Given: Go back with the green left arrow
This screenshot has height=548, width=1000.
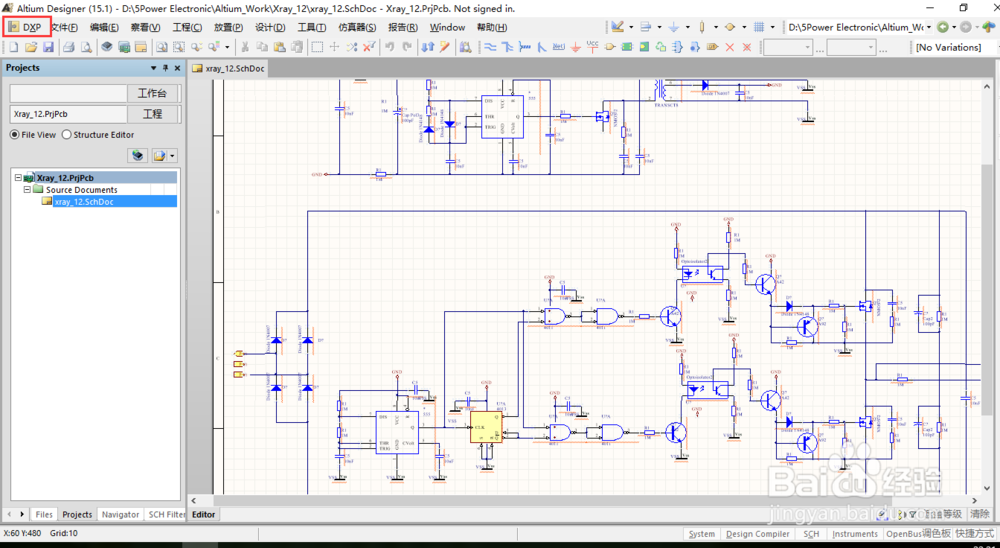Looking at the screenshot, I should 943,27.
